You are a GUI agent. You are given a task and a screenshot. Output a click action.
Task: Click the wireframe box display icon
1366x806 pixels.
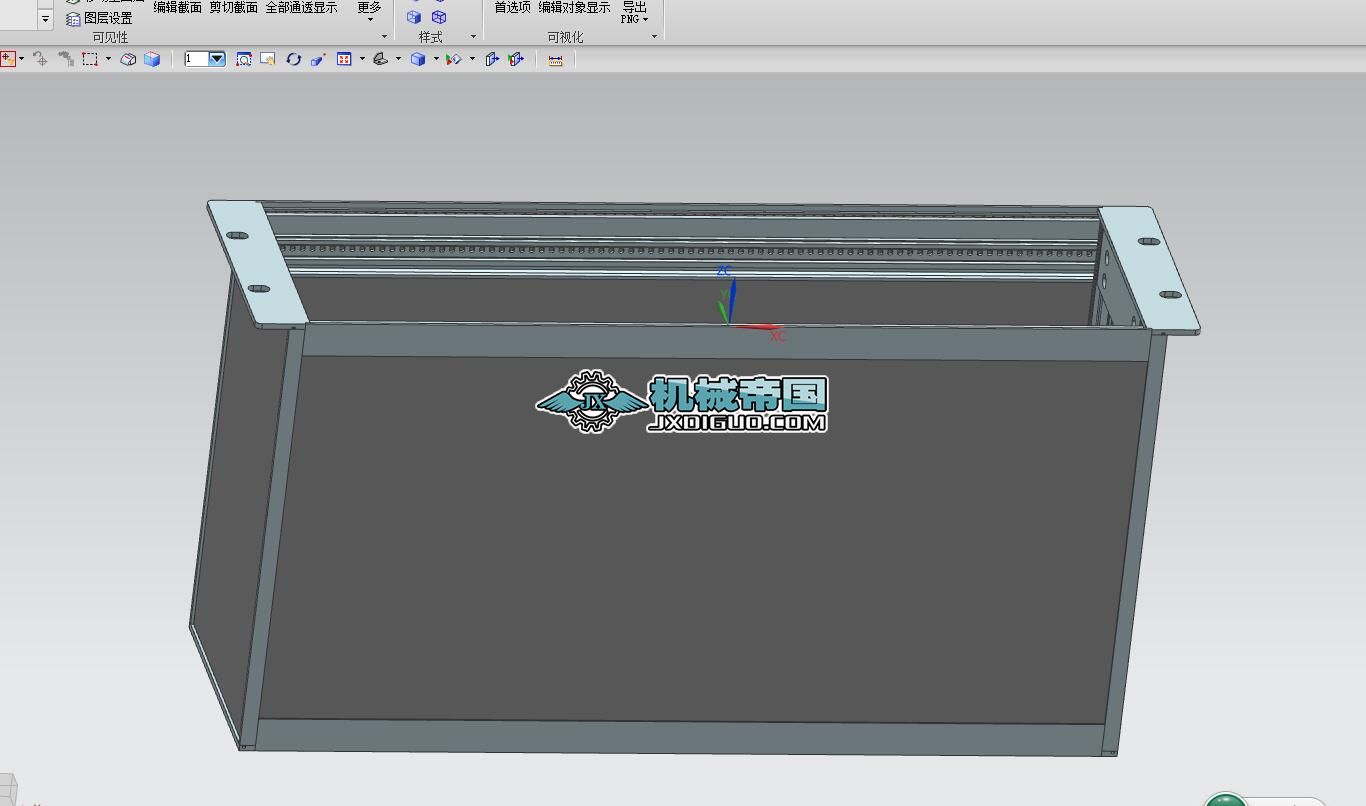128,59
